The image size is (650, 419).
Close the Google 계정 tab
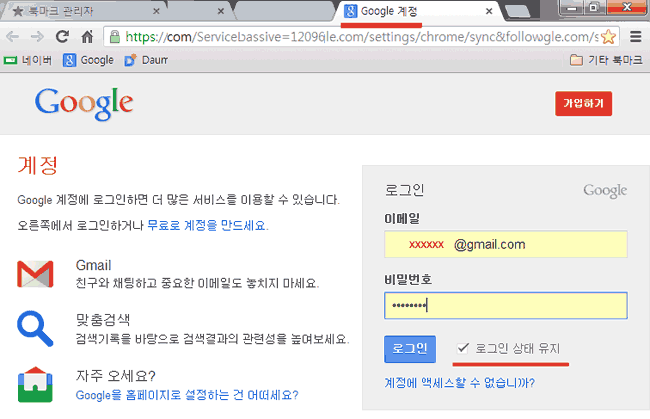point(489,11)
